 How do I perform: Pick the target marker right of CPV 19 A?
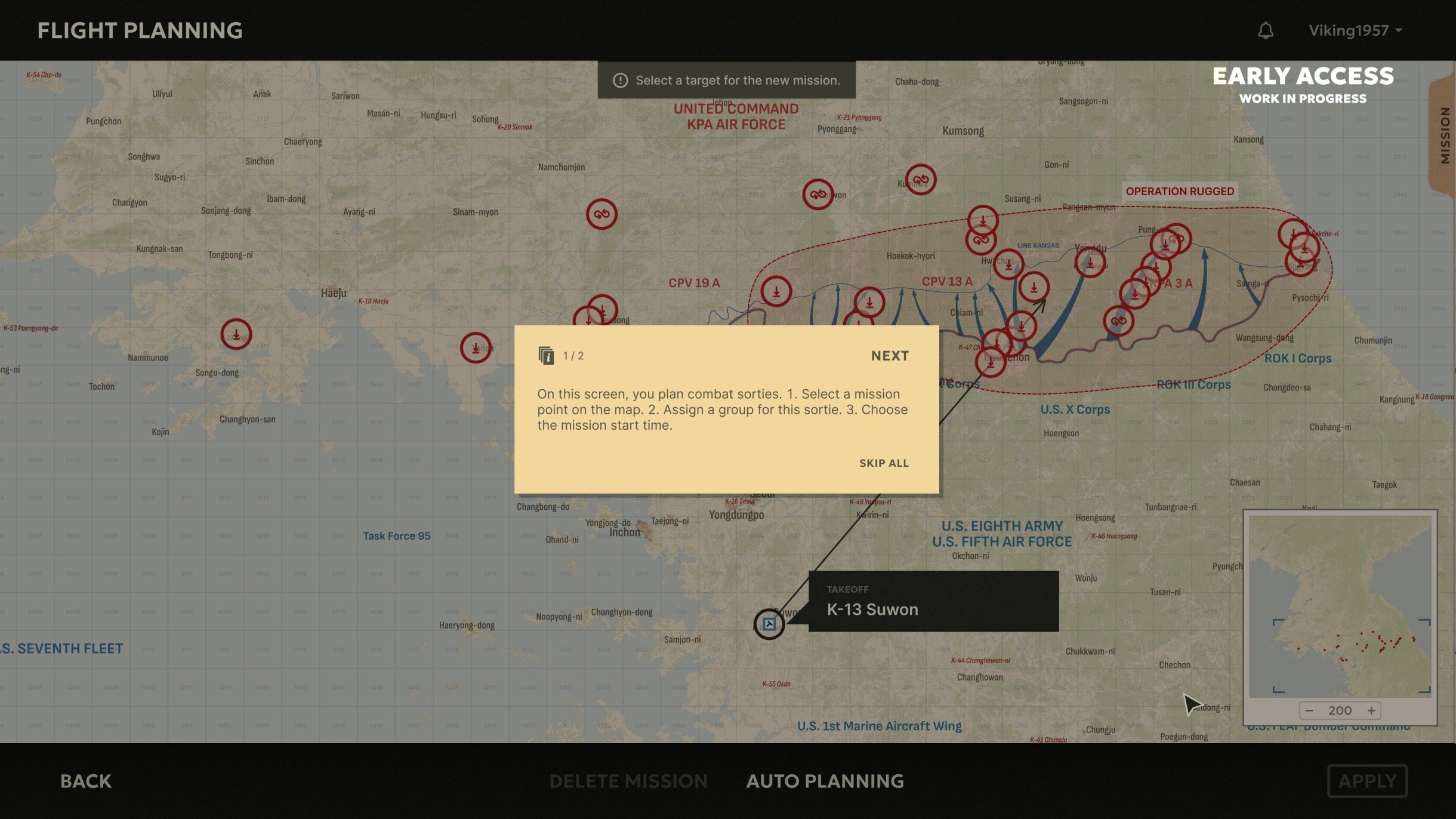(x=776, y=291)
